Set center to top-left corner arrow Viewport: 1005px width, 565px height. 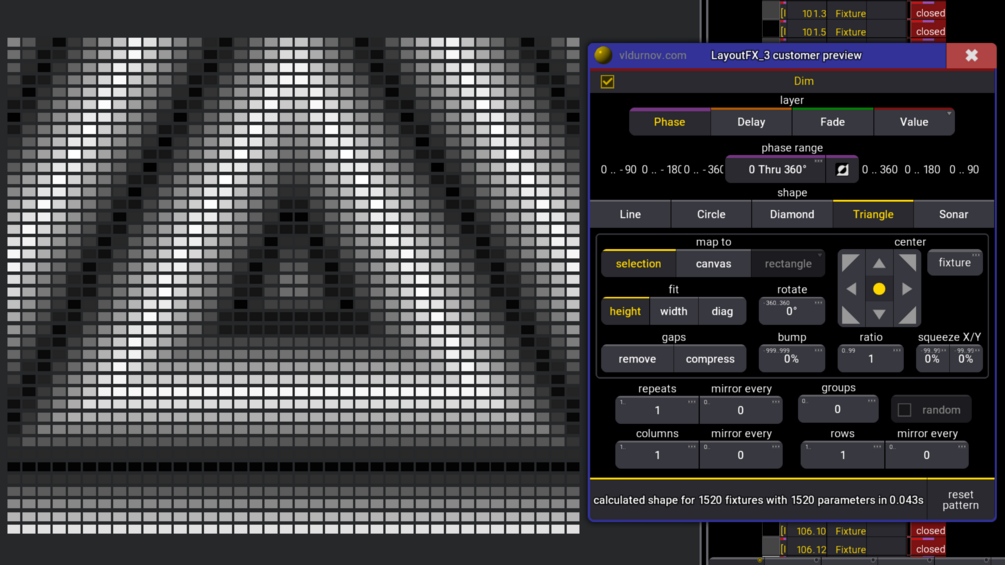[x=851, y=263]
